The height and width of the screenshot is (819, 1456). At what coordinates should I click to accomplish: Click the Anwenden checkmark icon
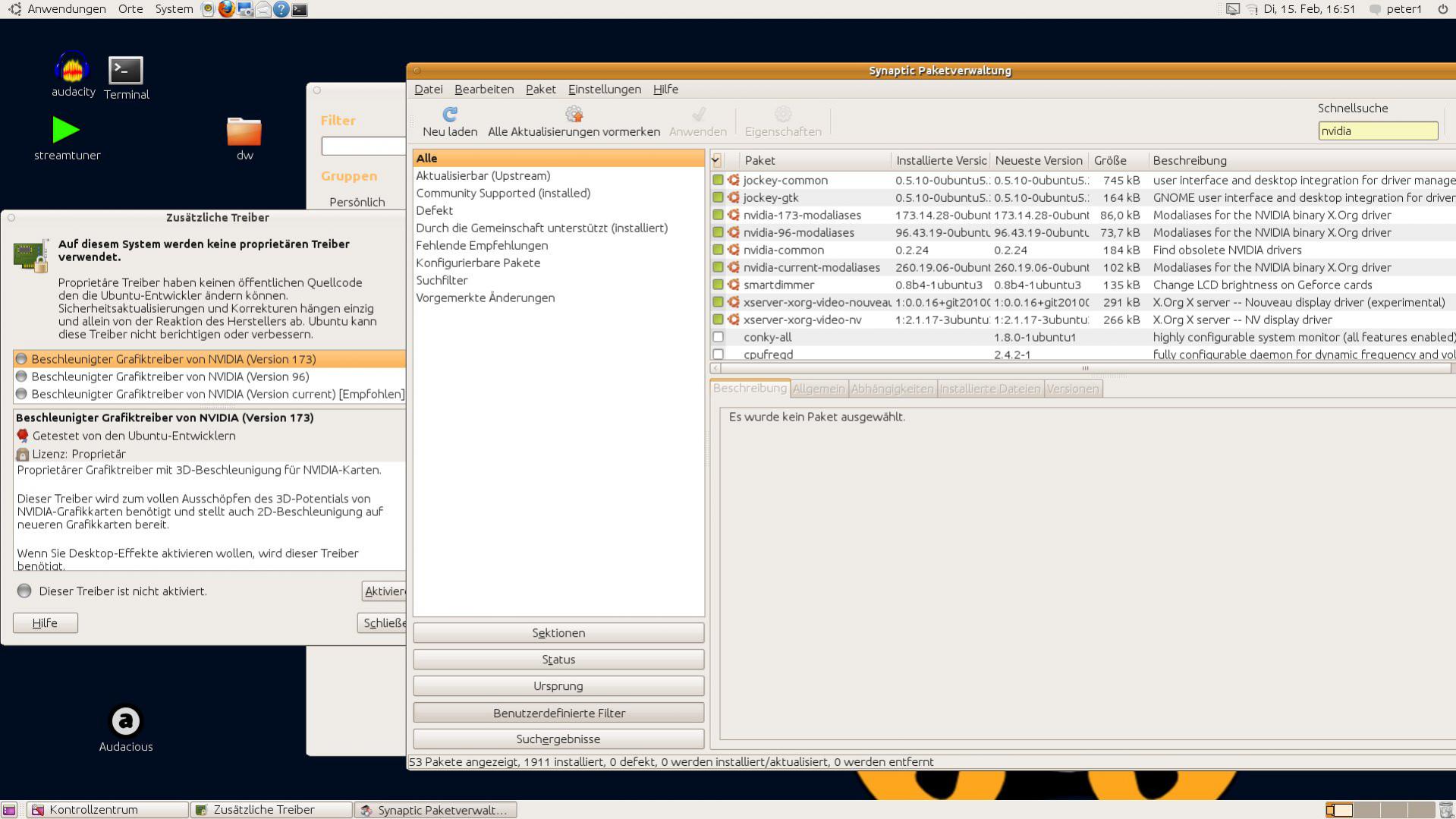[x=698, y=114]
